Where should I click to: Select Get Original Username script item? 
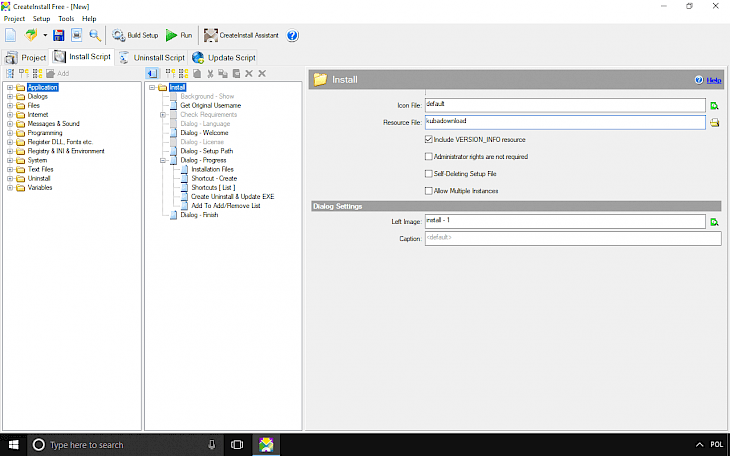coord(210,106)
